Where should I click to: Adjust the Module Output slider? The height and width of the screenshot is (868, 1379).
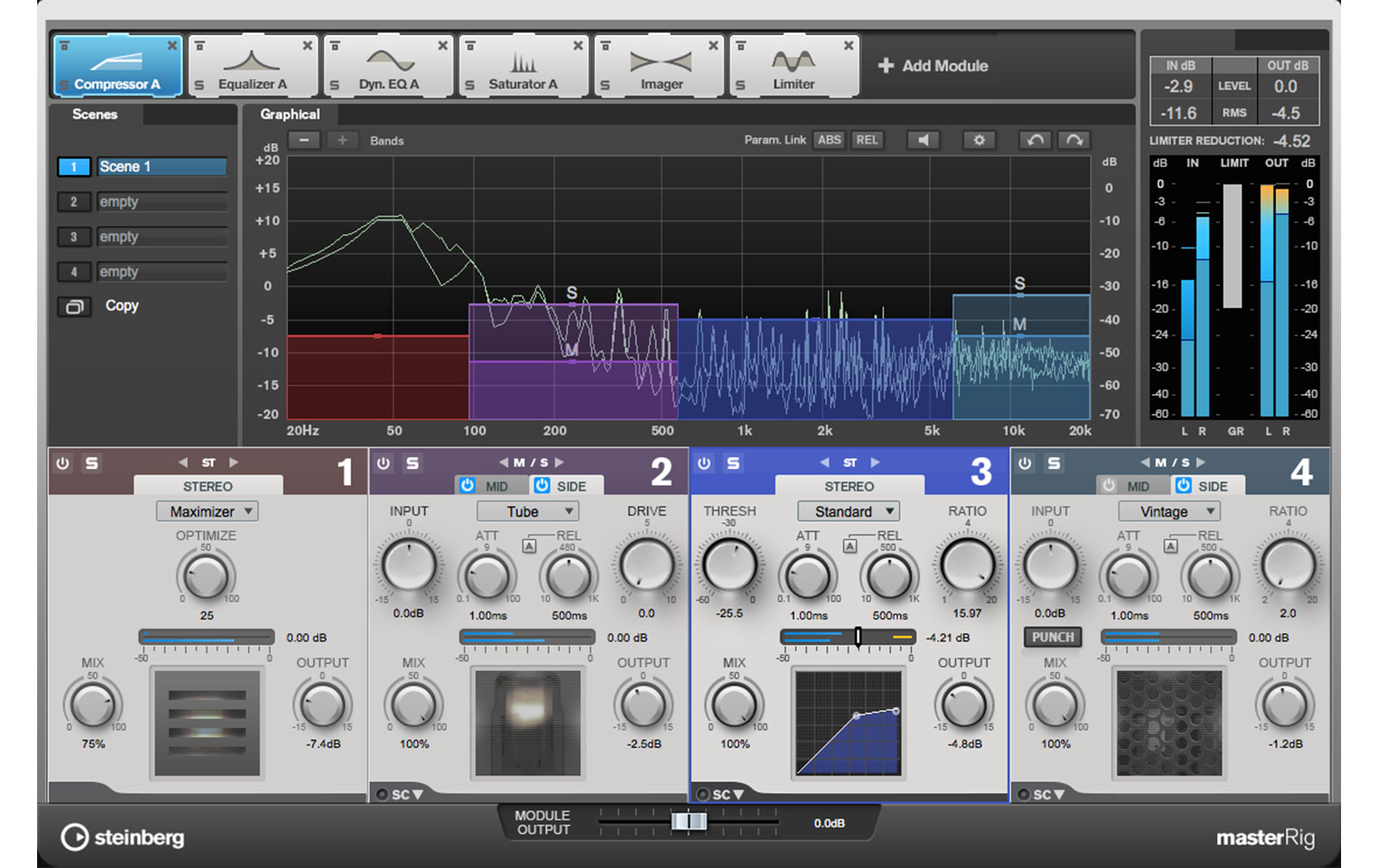point(689,821)
